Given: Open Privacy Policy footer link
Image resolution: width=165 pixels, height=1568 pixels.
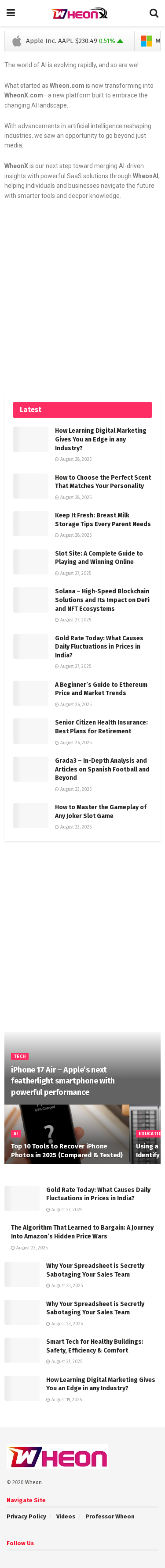Looking at the screenshot, I should pyautogui.click(x=26, y=1516).
